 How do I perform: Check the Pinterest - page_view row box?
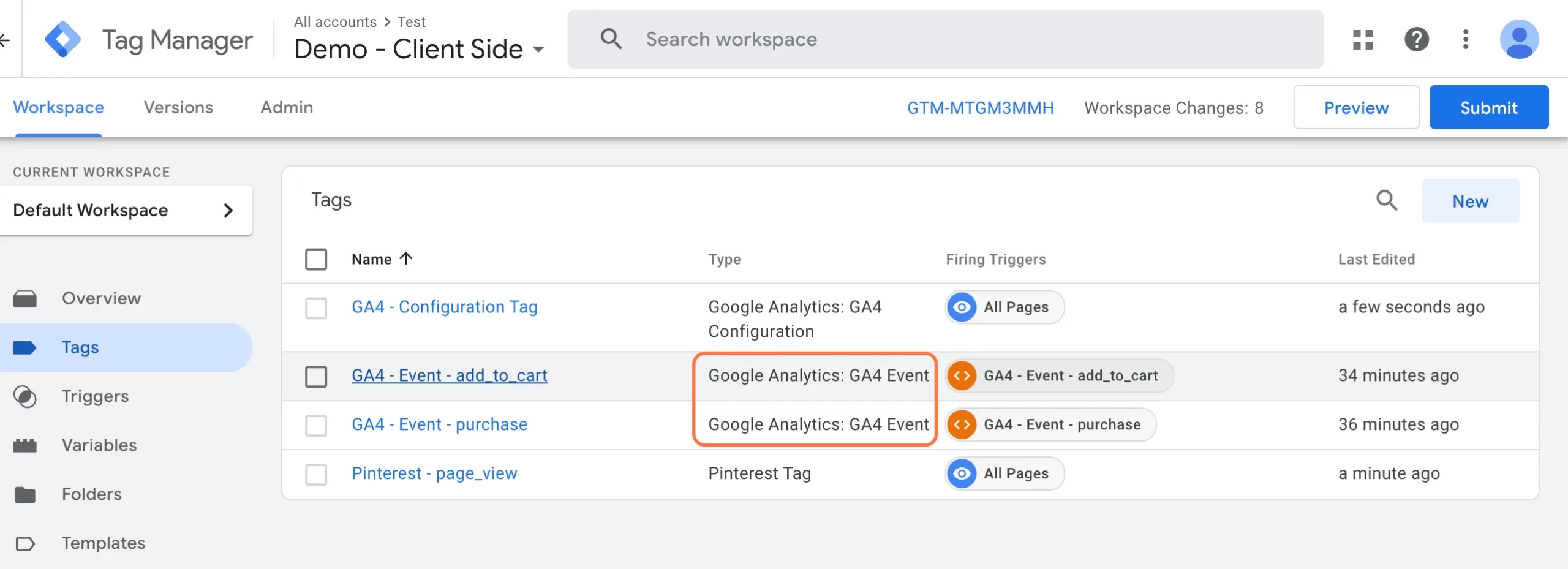[x=316, y=474]
